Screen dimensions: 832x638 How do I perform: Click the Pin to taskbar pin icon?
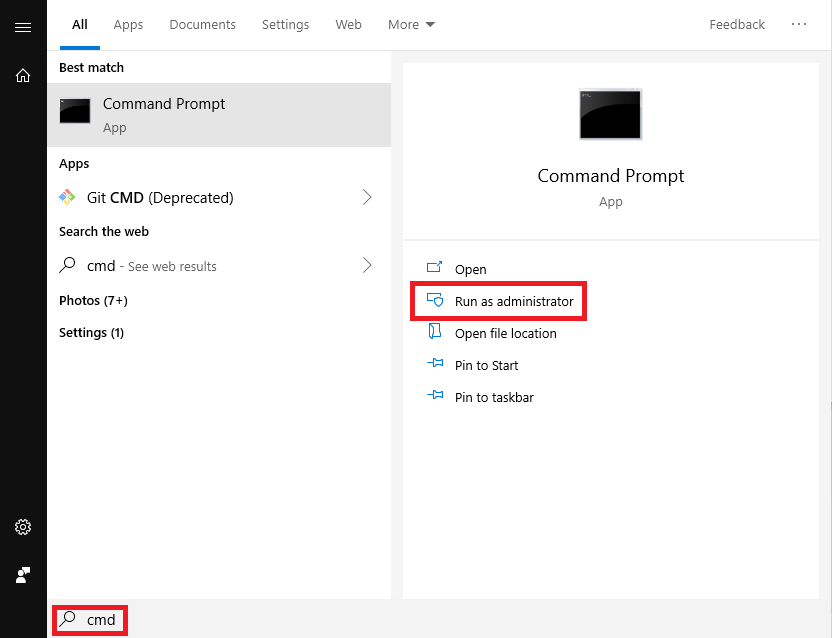[435, 395]
